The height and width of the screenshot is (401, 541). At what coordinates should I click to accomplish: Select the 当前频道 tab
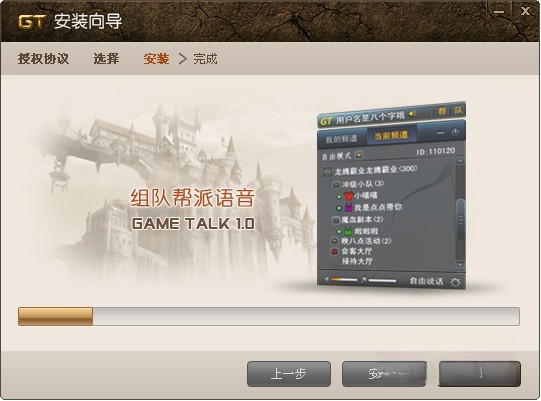(x=391, y=135)
